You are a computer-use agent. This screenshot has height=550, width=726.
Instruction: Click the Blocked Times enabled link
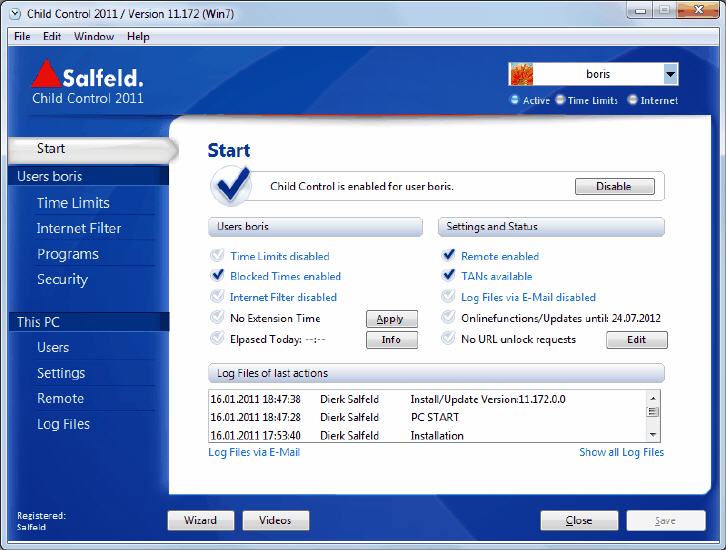click(x=285, y=276)
